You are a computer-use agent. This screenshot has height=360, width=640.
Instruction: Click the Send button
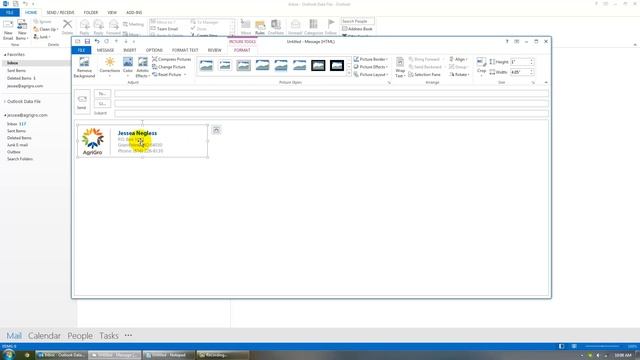(x=82, y=102)
